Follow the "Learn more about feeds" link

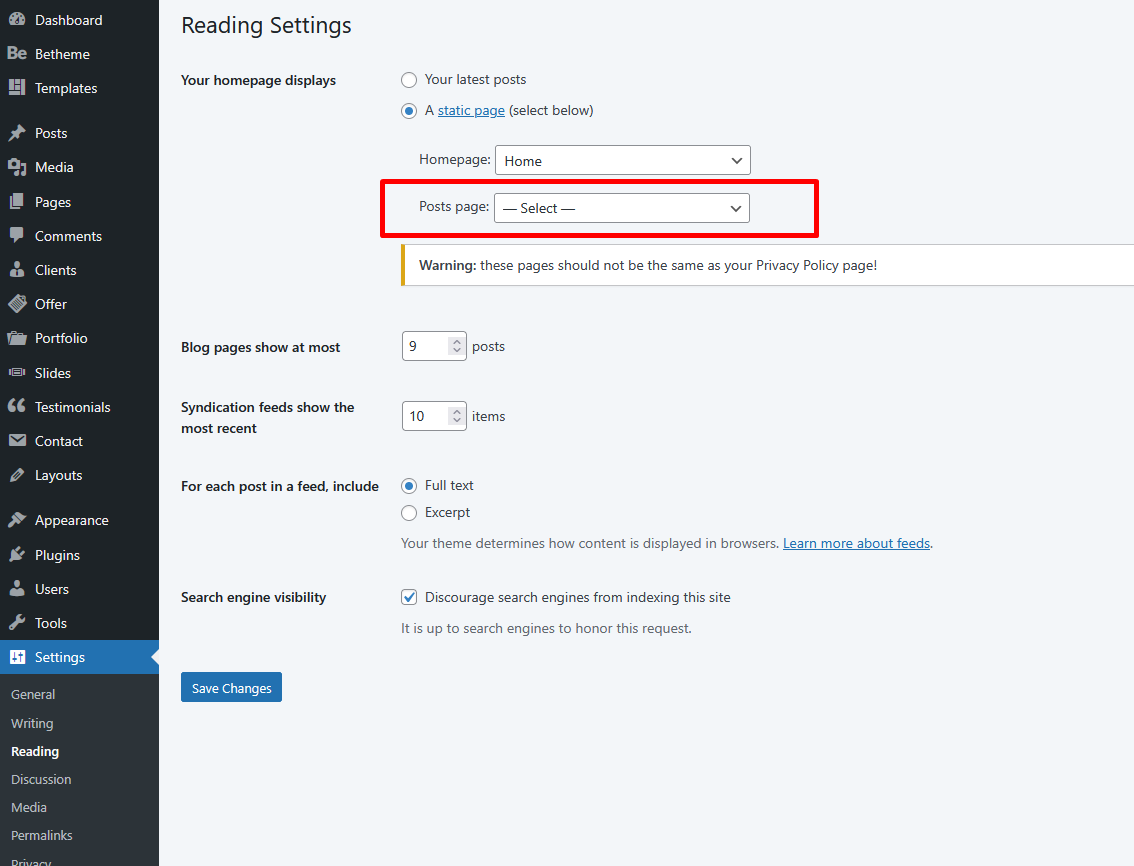tap(856, 544)
